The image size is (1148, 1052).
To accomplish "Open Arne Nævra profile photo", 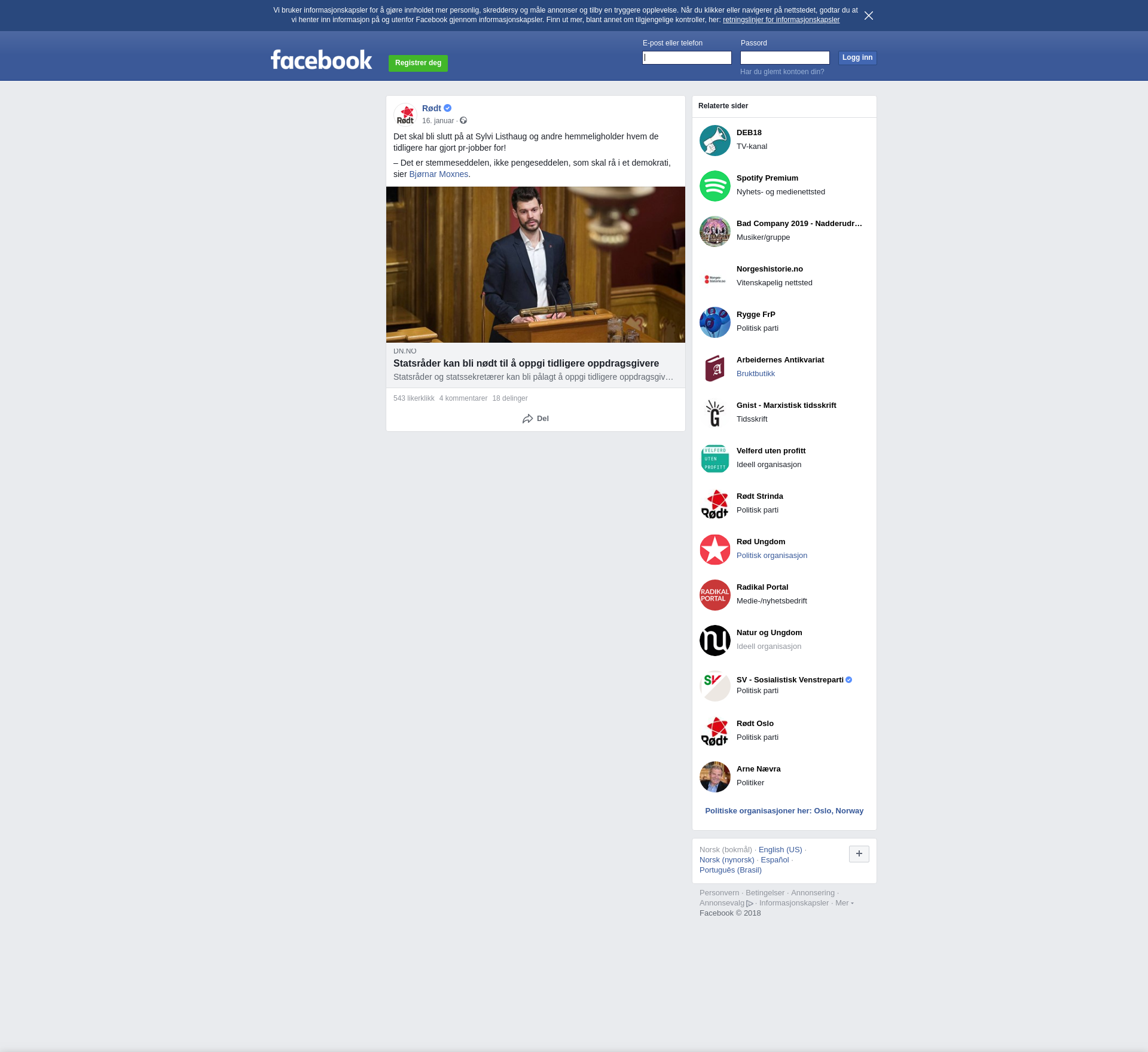I will pyautogui.click(x=715, y=777).
